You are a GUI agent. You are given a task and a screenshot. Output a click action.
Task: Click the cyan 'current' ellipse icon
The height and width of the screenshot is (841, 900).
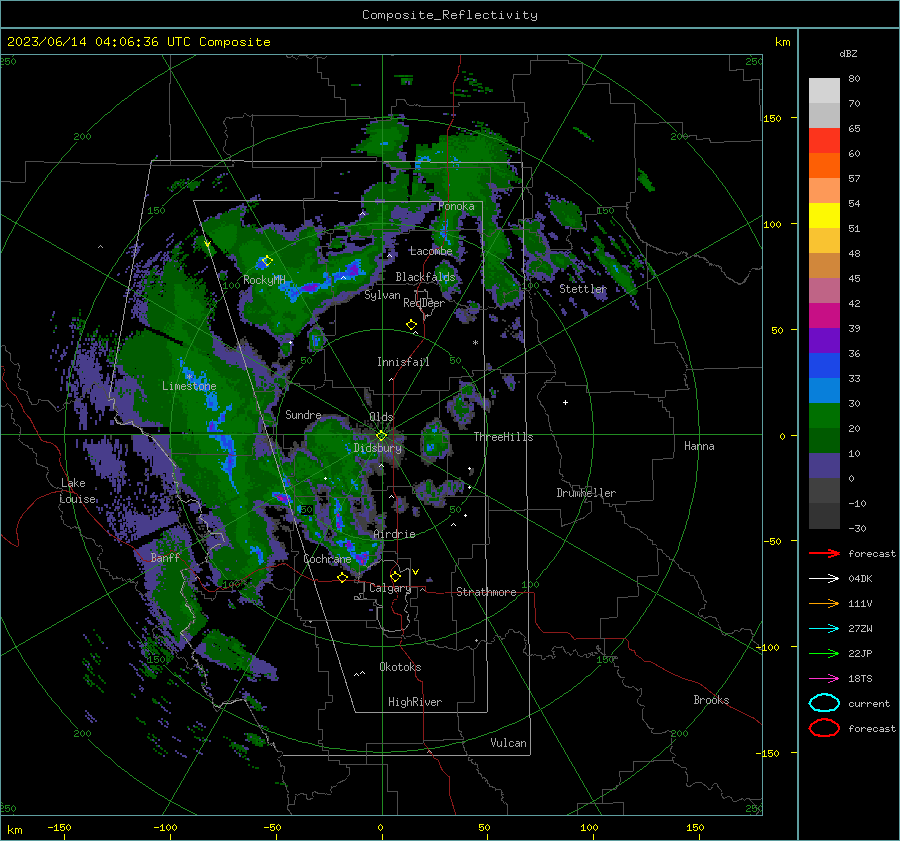[824, 703]
